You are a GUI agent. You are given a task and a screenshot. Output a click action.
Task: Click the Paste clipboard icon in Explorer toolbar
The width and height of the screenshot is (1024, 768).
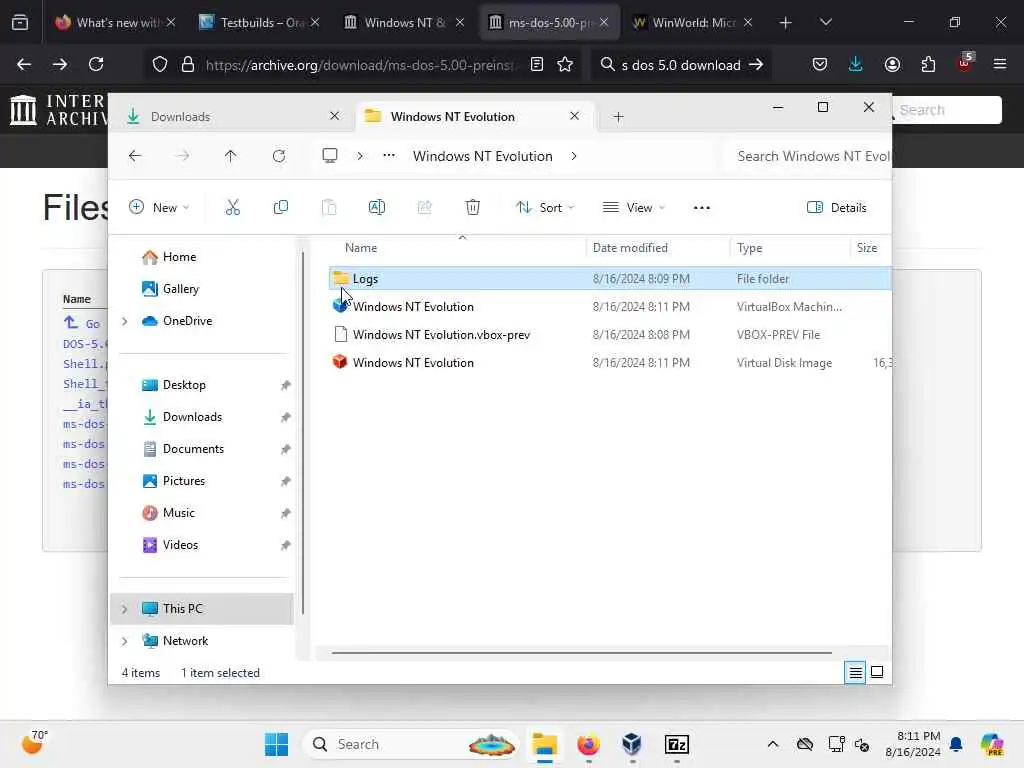pos(329,208)
